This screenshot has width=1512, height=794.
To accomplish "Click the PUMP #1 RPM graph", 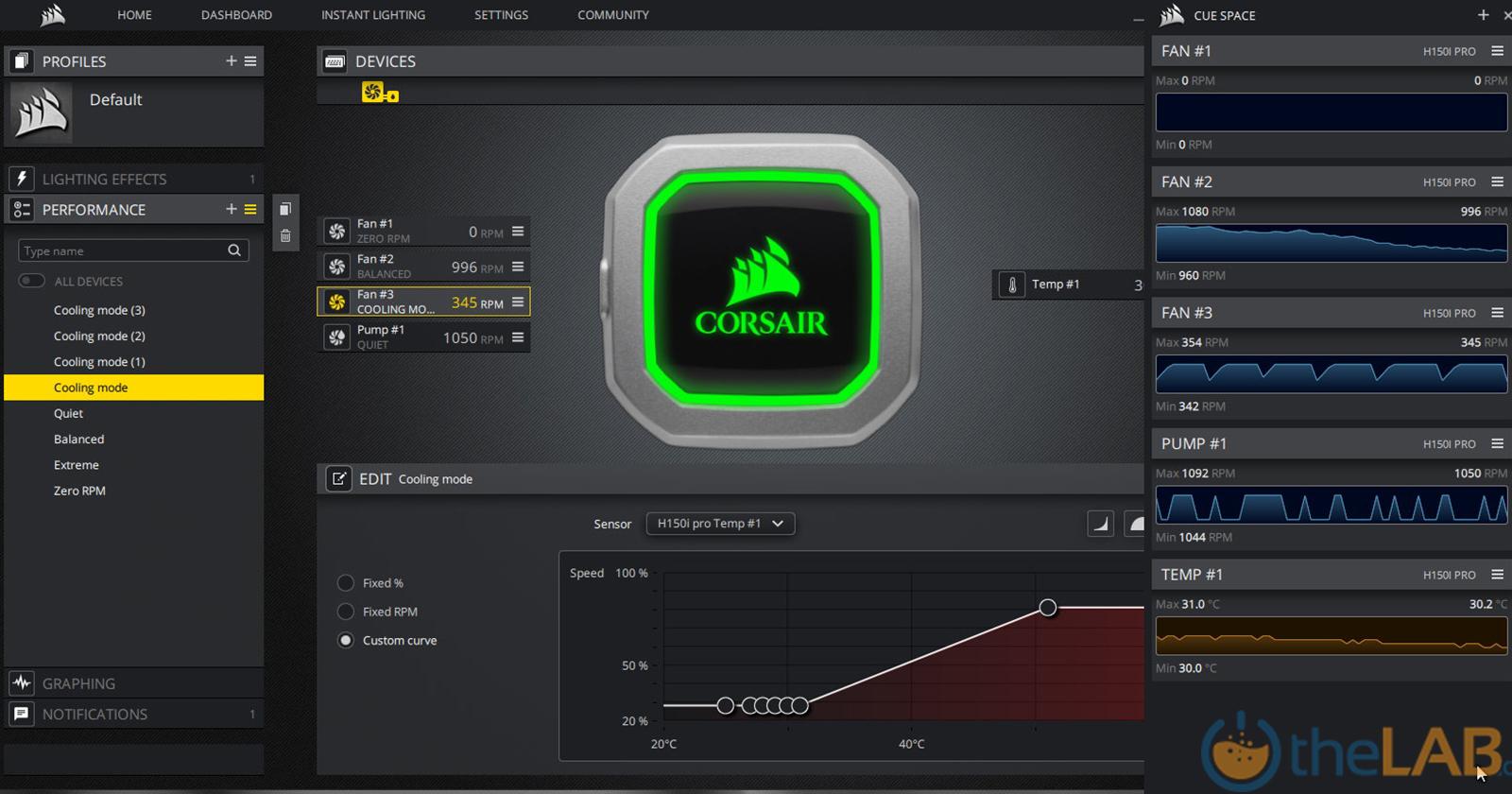I will pyautogui.click(x=1332, y=506).
